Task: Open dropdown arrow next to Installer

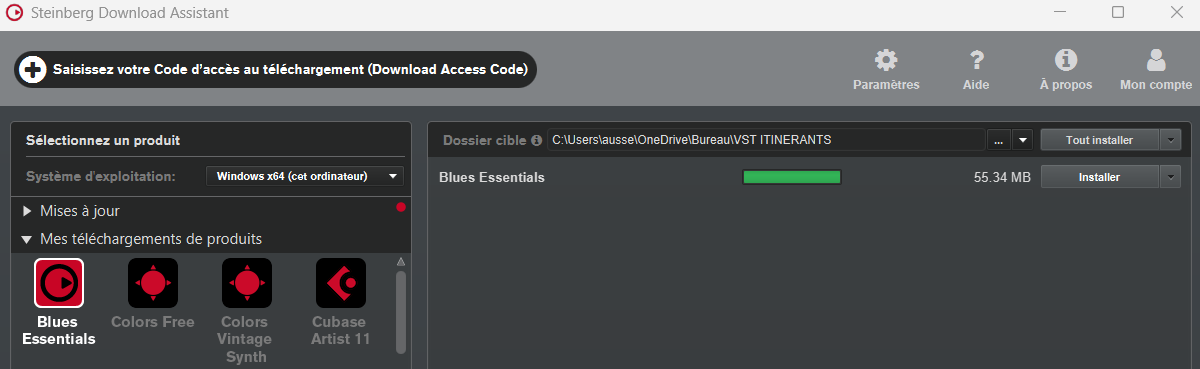Action: tap(1171, 177)
